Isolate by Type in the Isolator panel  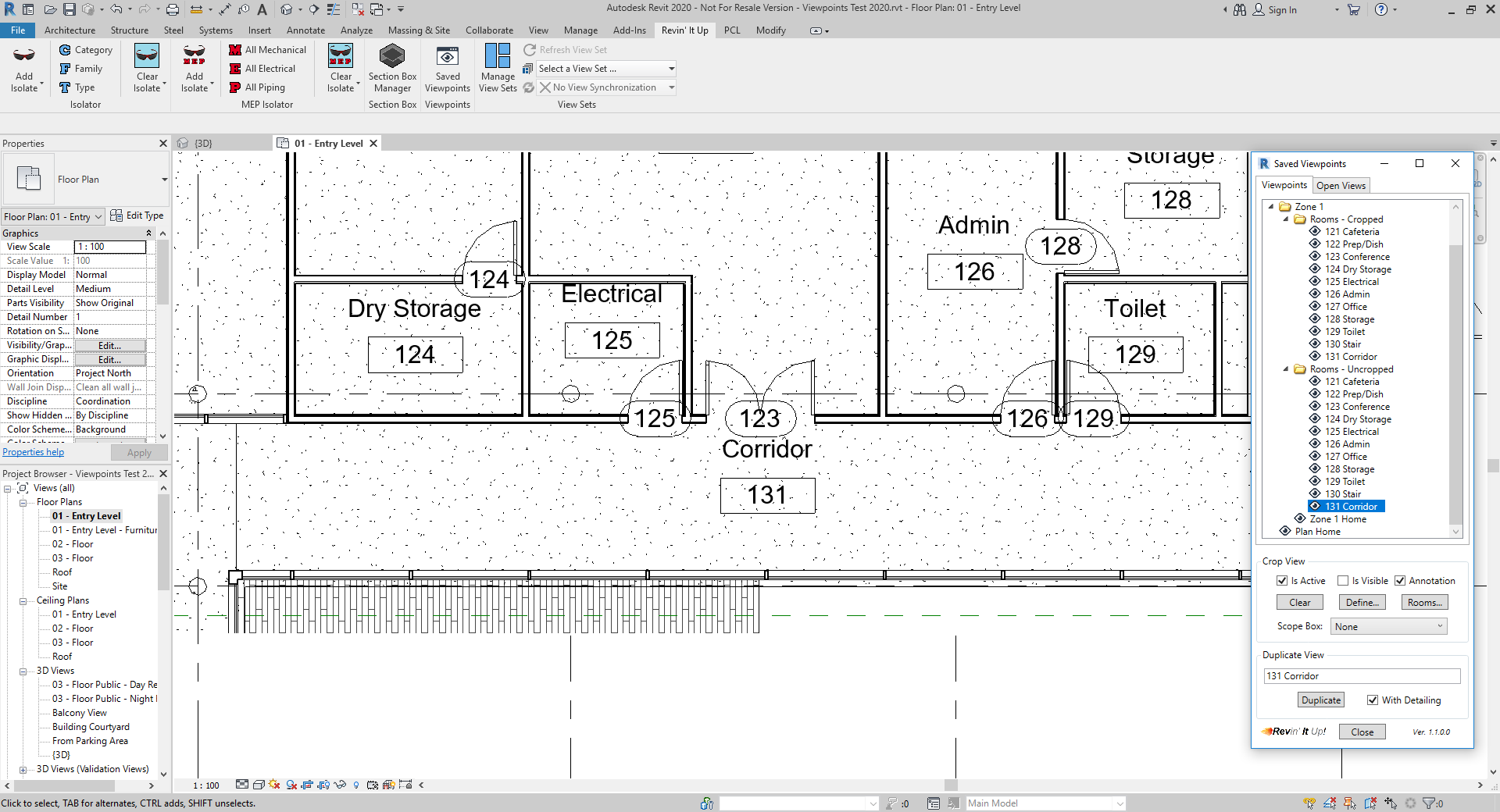click(77, 87)
